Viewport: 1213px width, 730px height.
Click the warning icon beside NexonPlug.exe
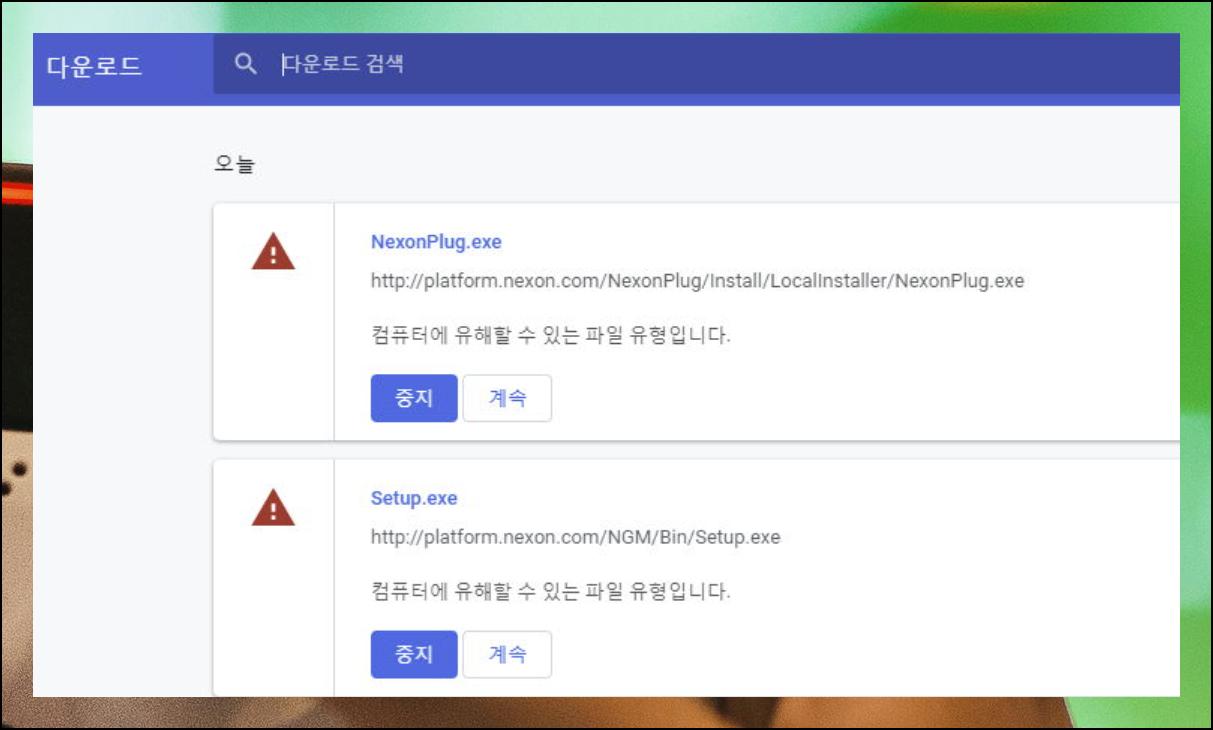[x=273, y=252]
